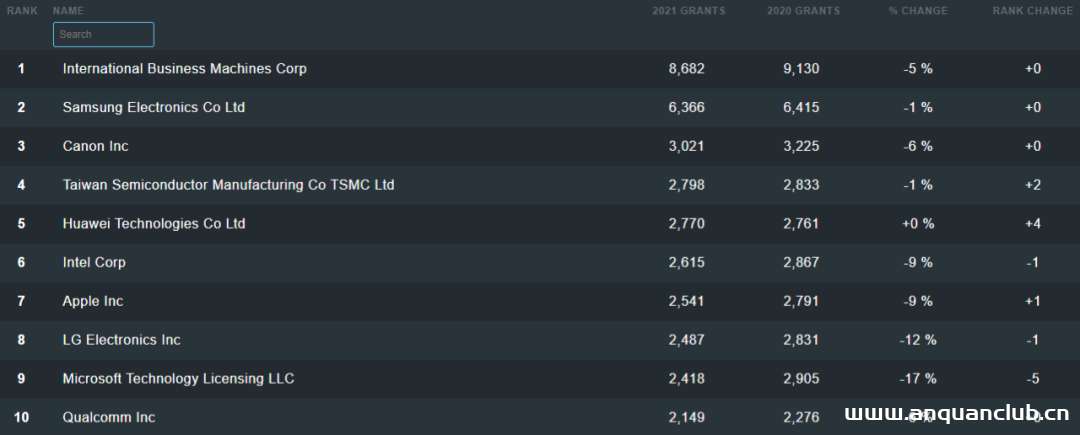The height and width of the screenshot is (435, 1080).
Task: Open the Intel Corp row
Action: click(94, 262)
